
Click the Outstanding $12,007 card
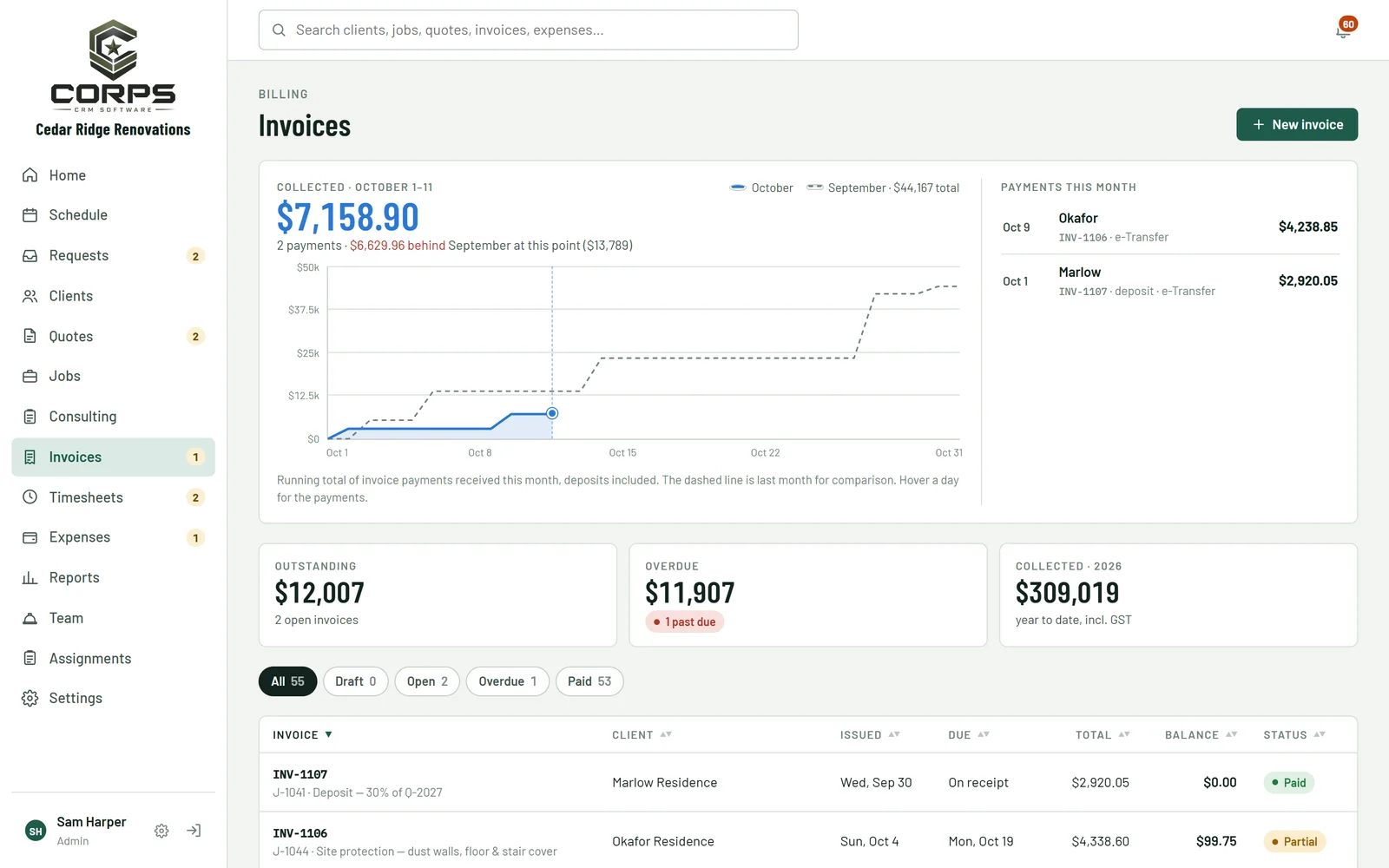click(438, 595)
